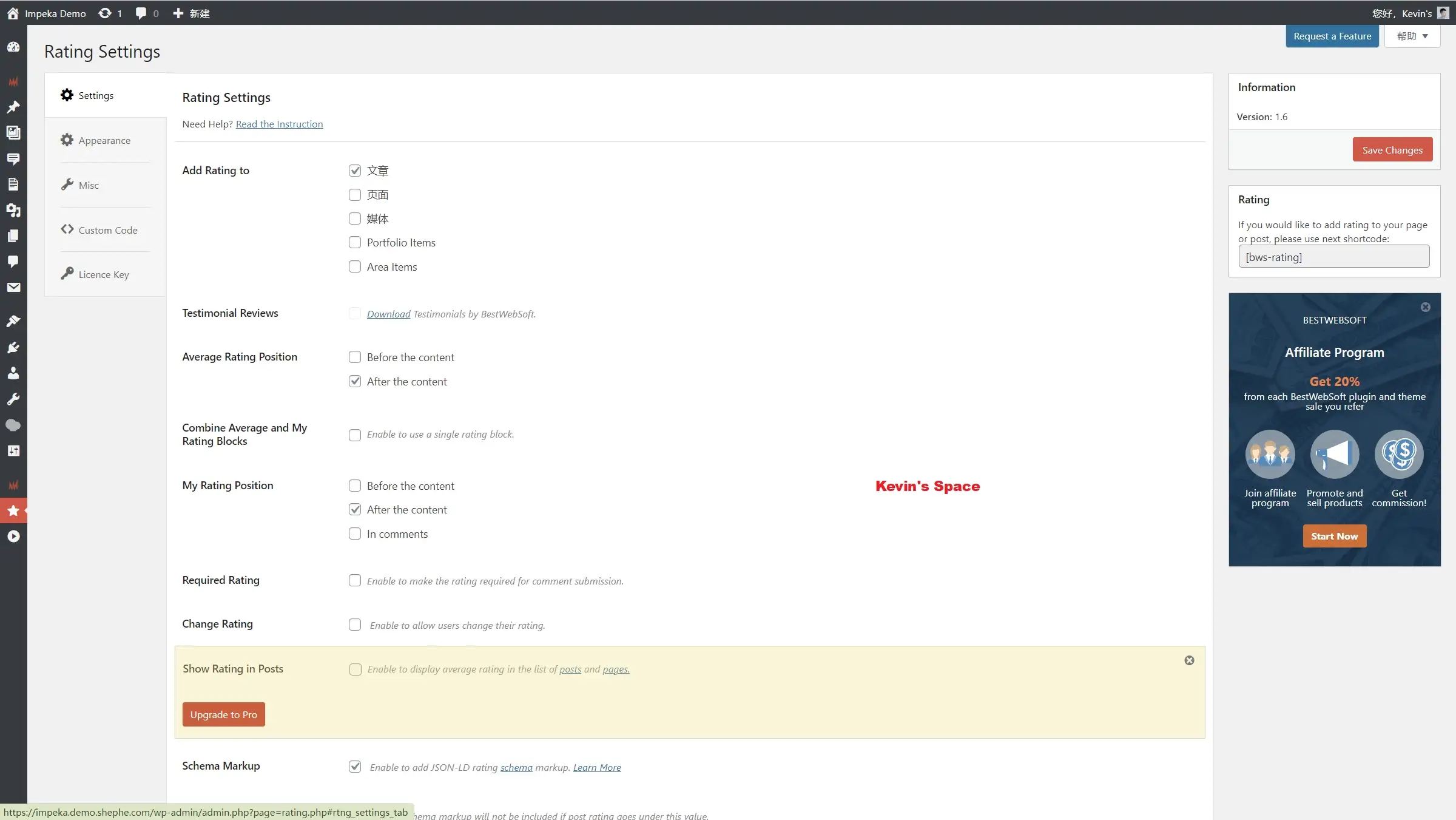Uncheck the Schema Markup checkbox
The width and height of the screenshot is (1456, 820).
pyautogui.click(x=355, y=767)
